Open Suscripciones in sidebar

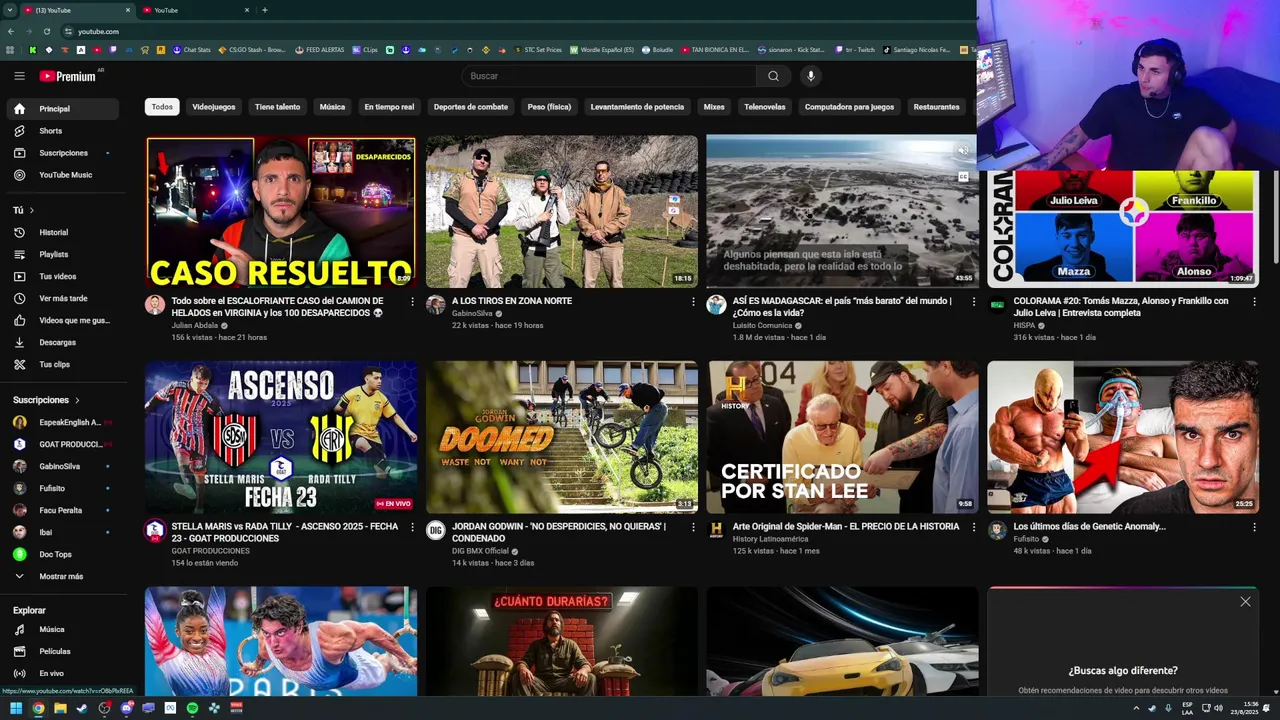(x=64, y=153)
